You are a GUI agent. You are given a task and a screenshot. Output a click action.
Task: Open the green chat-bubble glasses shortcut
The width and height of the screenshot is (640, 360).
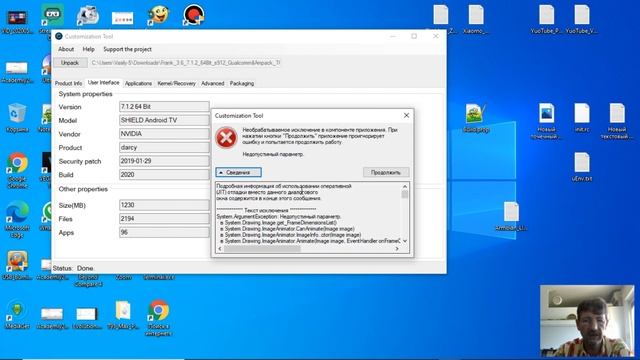pos(52,16)
